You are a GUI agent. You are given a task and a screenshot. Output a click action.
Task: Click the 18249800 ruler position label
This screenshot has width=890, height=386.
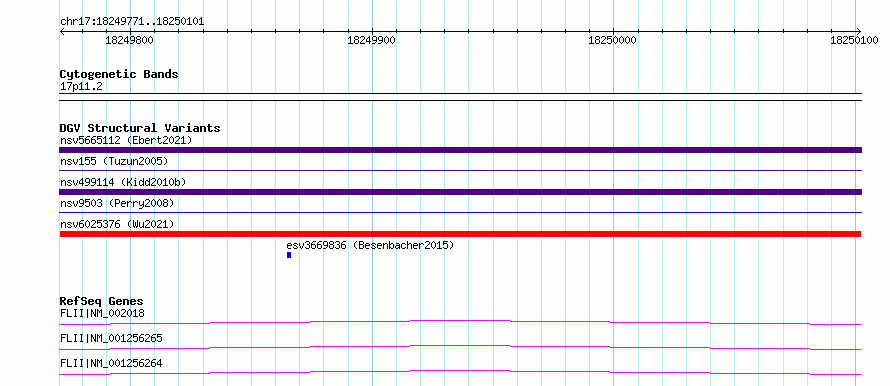129,40
